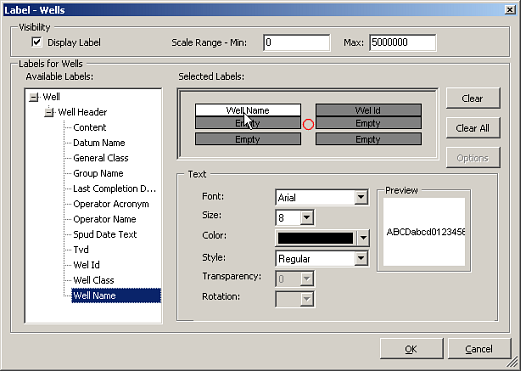
Task: Select Spud Date Text label item
Action: [105, 235]
